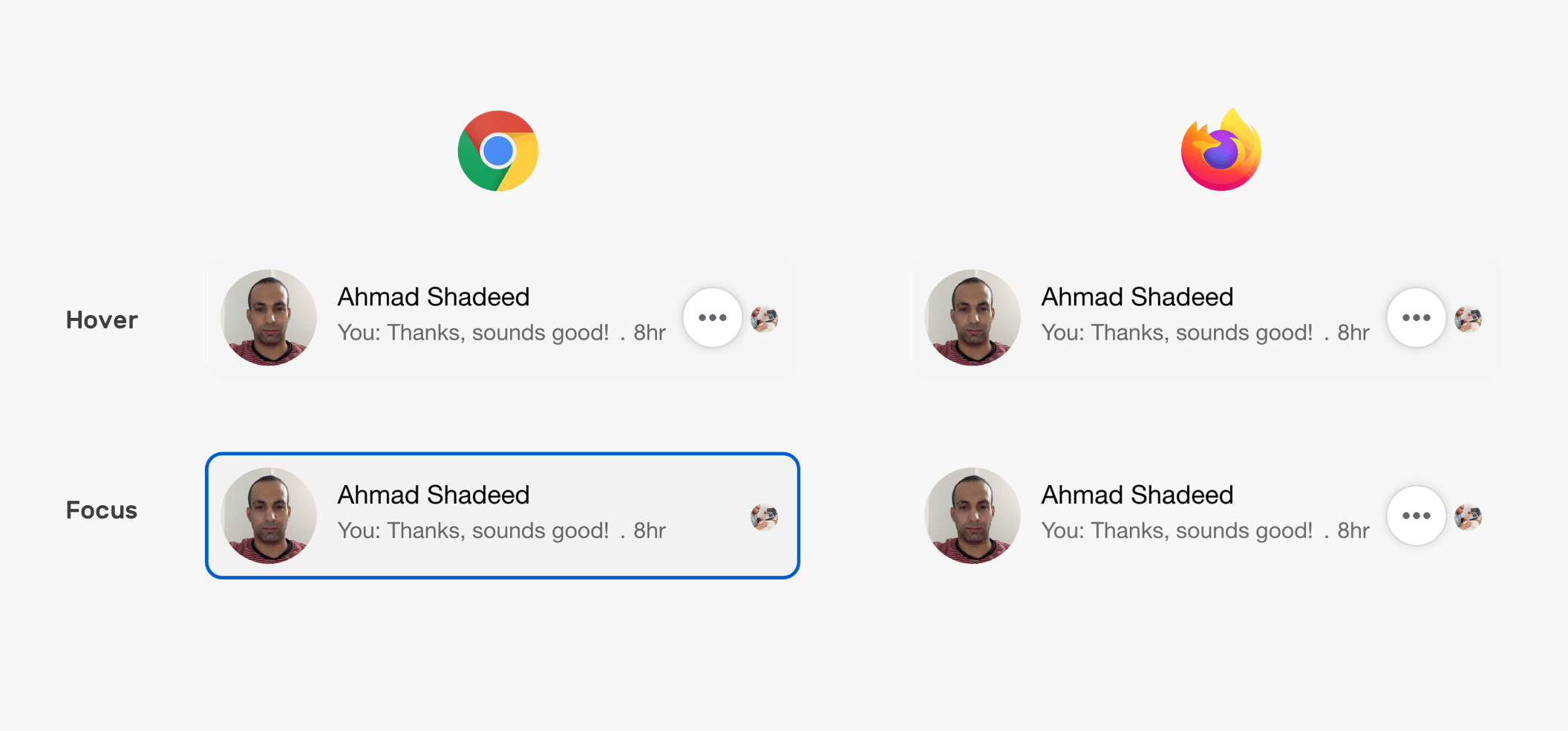The height and width of the screenshot is (731, 1568).
Task: Click the profile photo in Firefox focus row
Action: click(x=973, y=516)
